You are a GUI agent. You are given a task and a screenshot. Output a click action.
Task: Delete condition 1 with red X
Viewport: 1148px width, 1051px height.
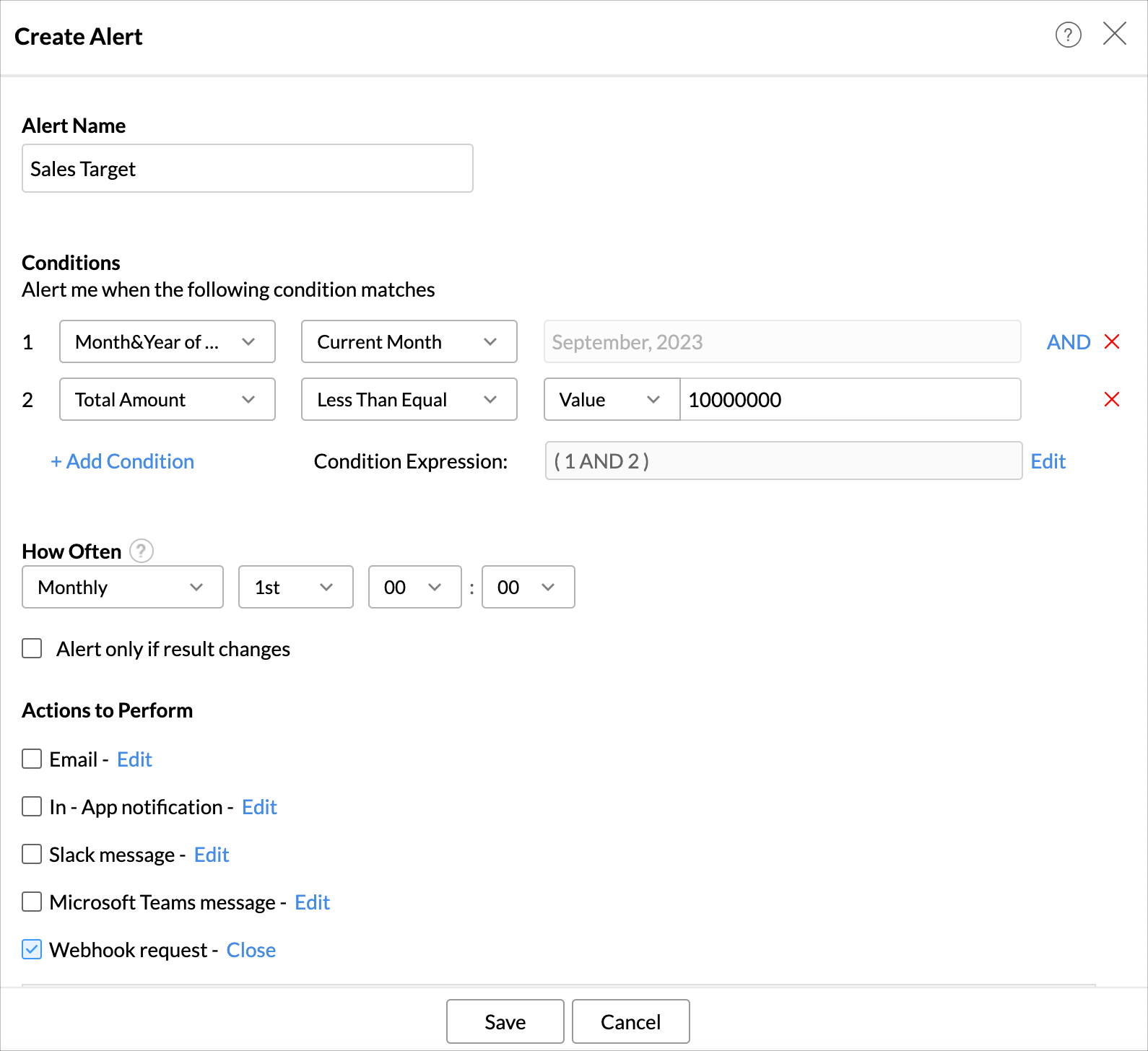[x=1112, y=341]
